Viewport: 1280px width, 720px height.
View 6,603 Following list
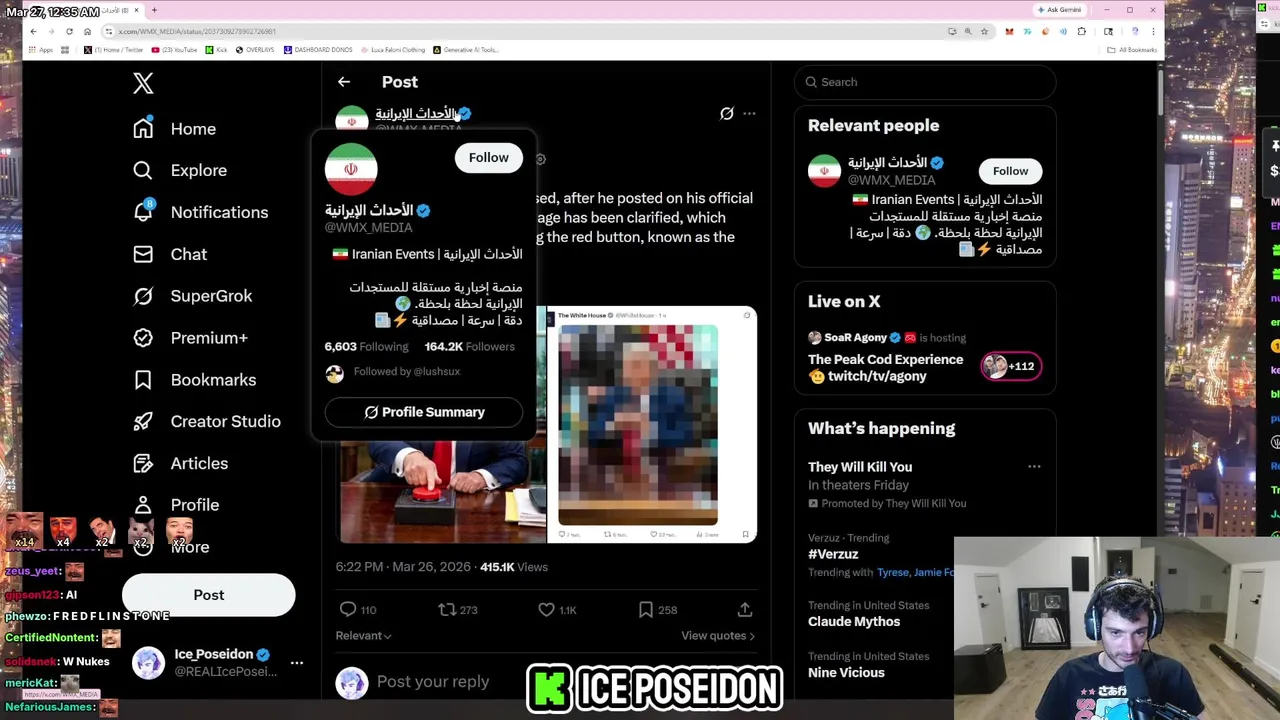[x=366, y=346]
